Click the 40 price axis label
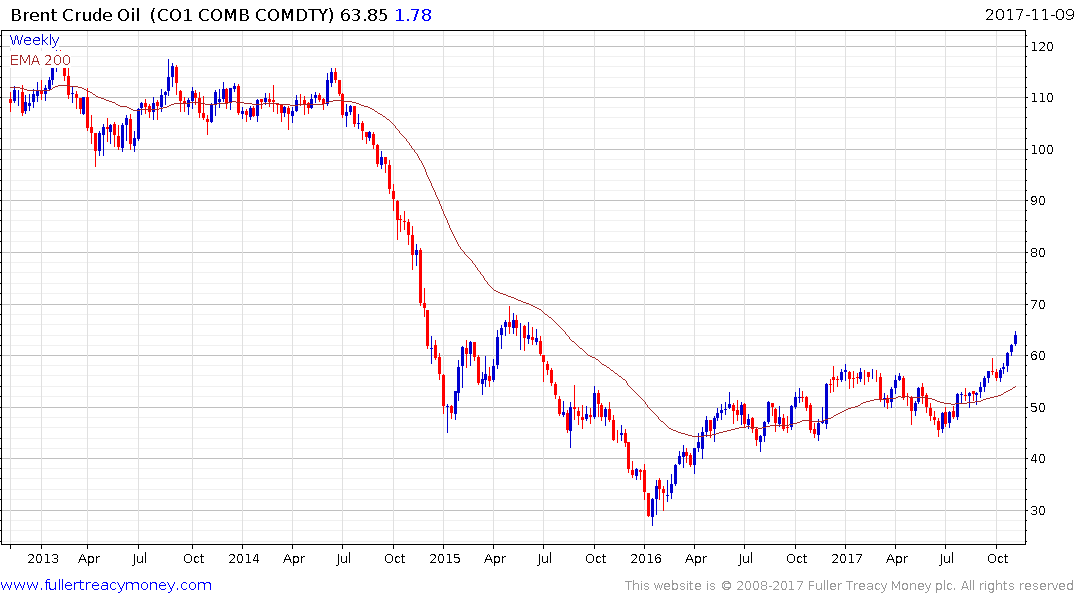 [x=1038, y=459]
